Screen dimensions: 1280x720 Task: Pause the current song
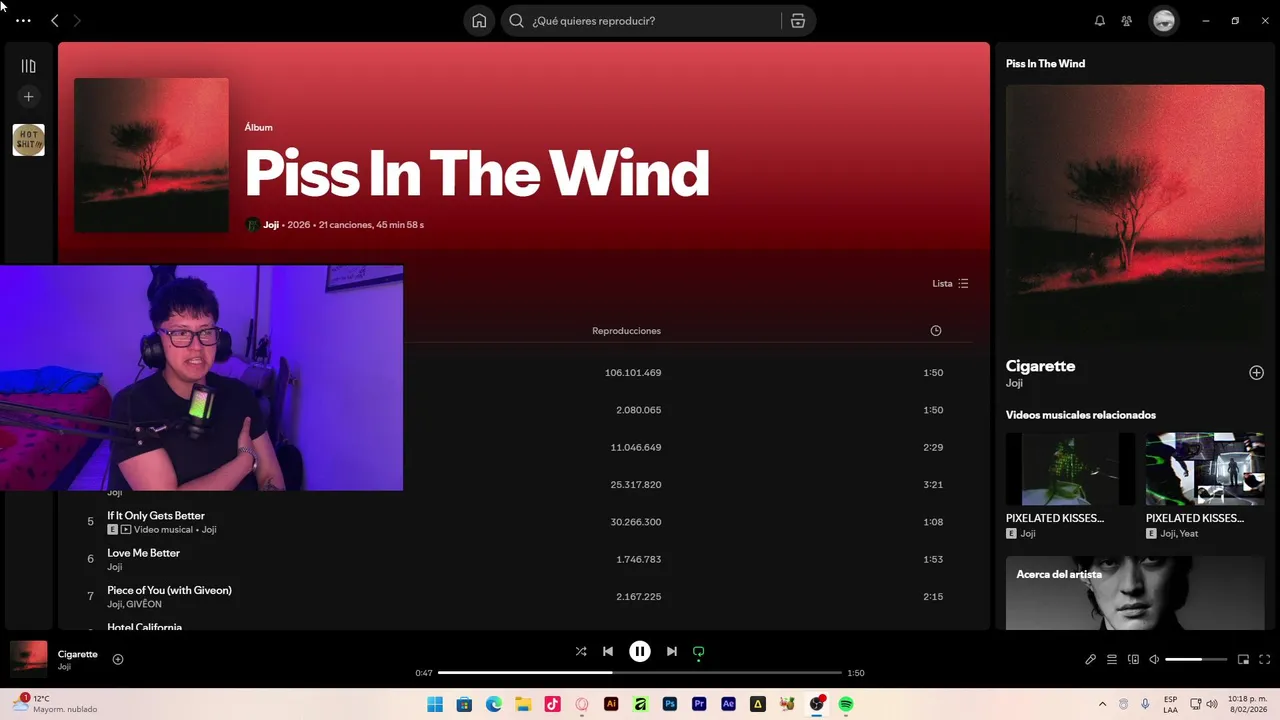coord(640,651)
